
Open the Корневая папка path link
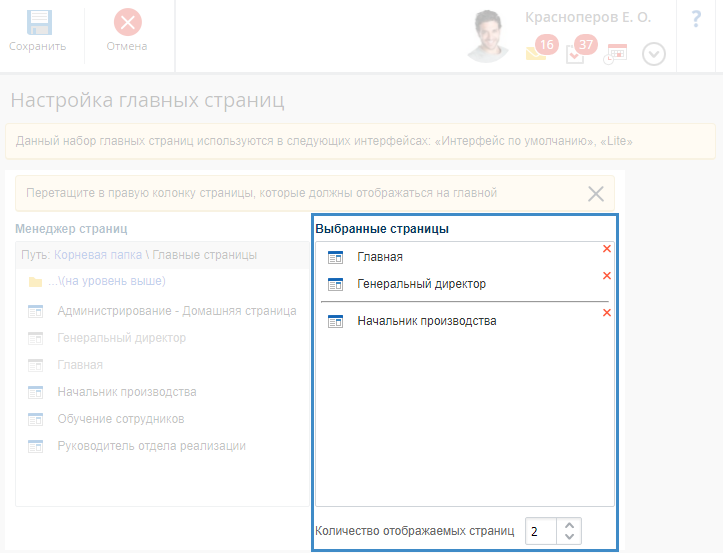(98, 255)
